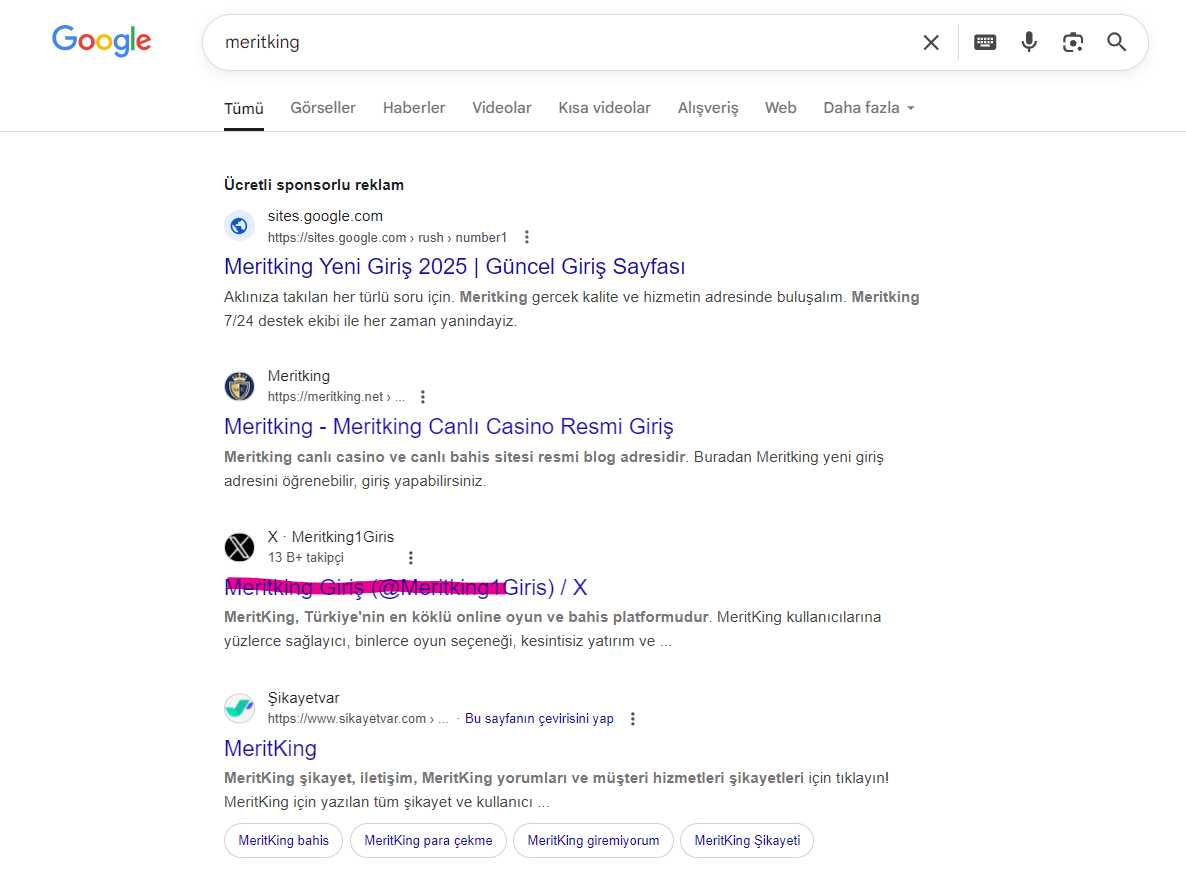
Task: Open the Videolar tab
Action: [501, 107]
